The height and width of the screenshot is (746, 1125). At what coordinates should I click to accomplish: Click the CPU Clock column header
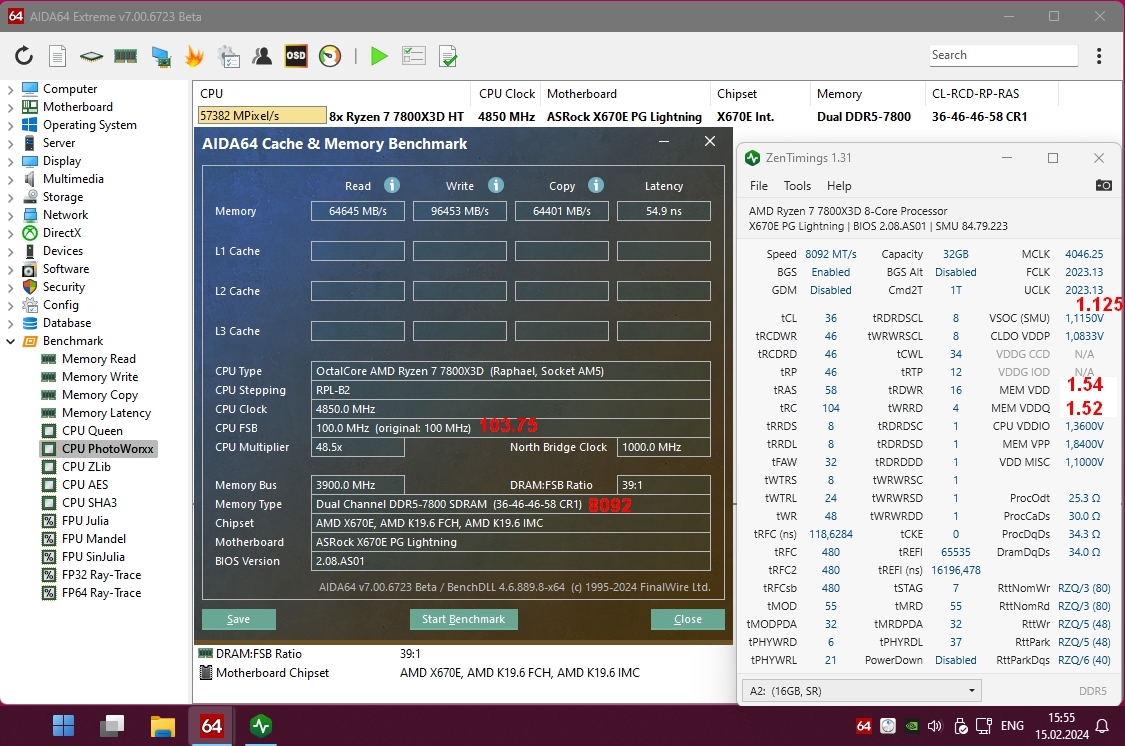tap(507, 94)
